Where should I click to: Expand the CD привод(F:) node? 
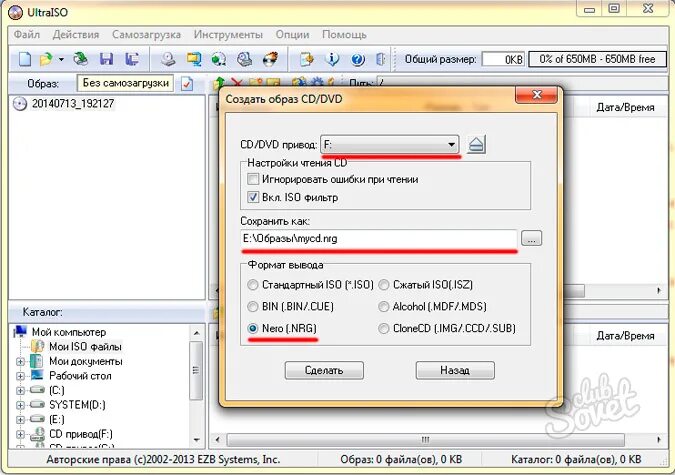[20, 434]
